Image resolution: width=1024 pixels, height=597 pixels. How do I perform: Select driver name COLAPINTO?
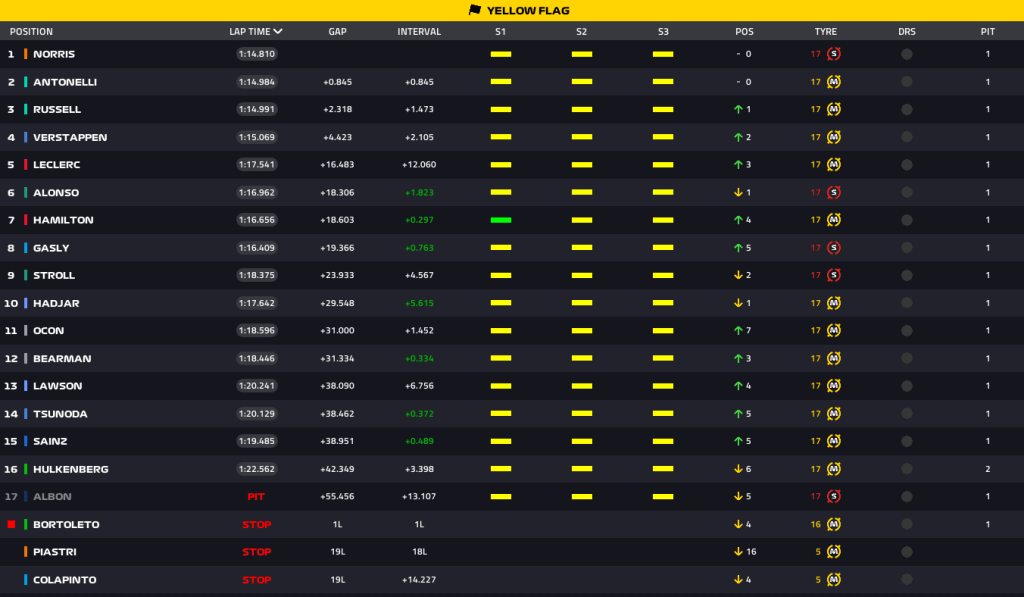65,579
